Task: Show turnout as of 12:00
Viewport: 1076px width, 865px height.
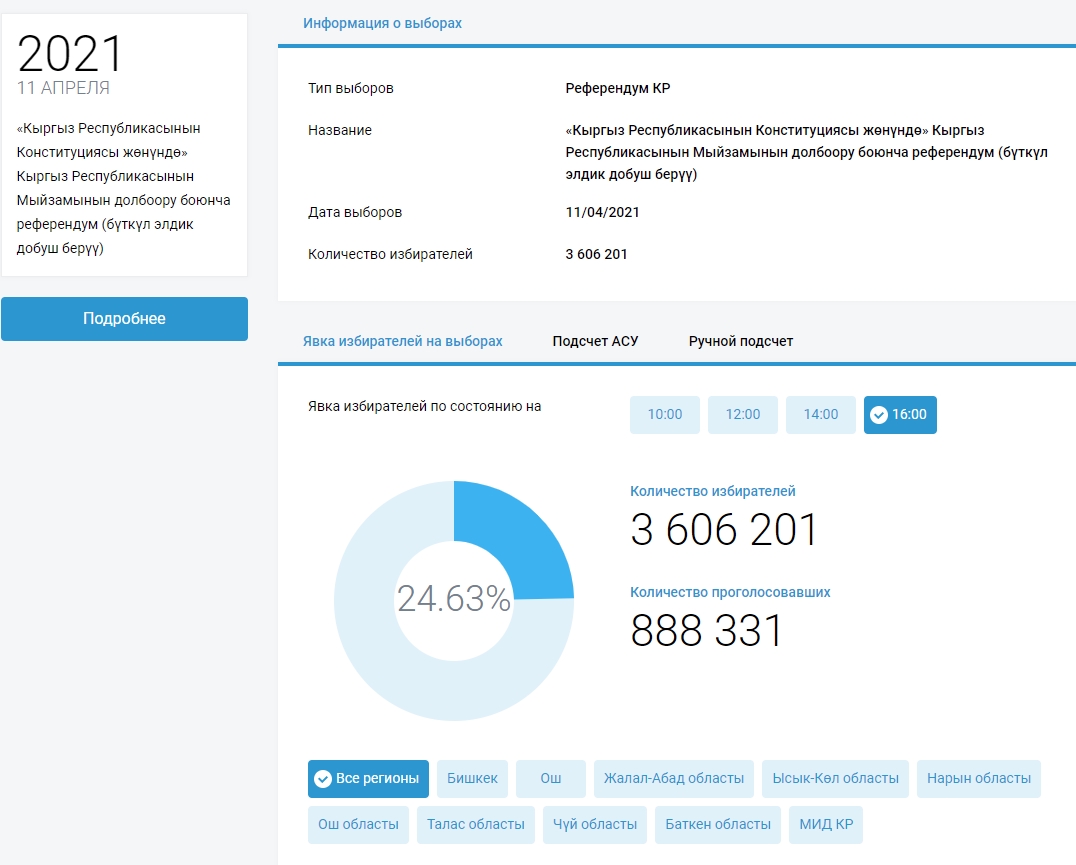Action: click(743, 415)
